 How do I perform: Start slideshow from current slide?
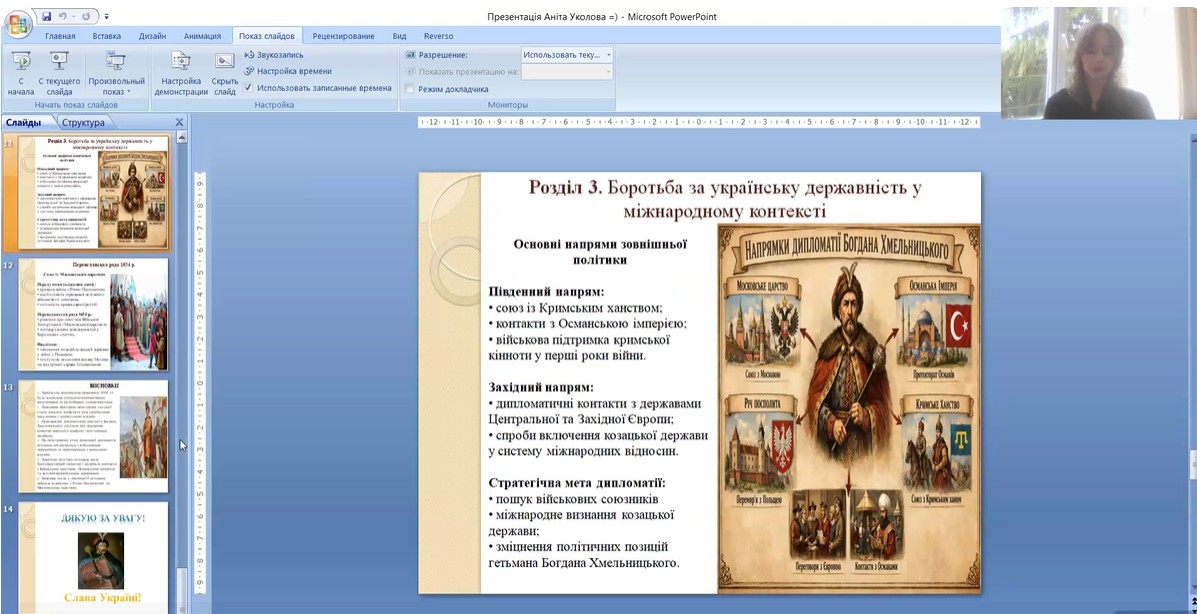59,71
